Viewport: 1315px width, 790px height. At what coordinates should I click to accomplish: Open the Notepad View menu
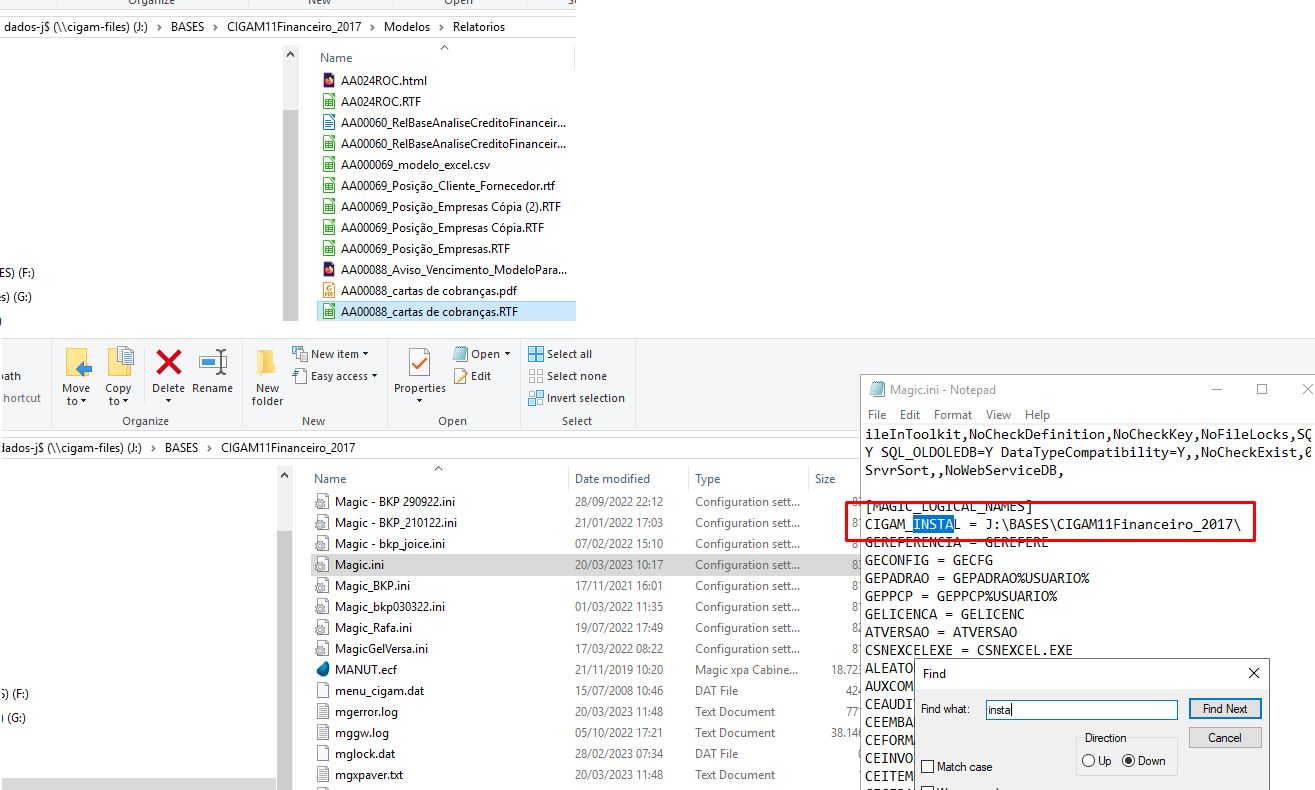point(998,414)
